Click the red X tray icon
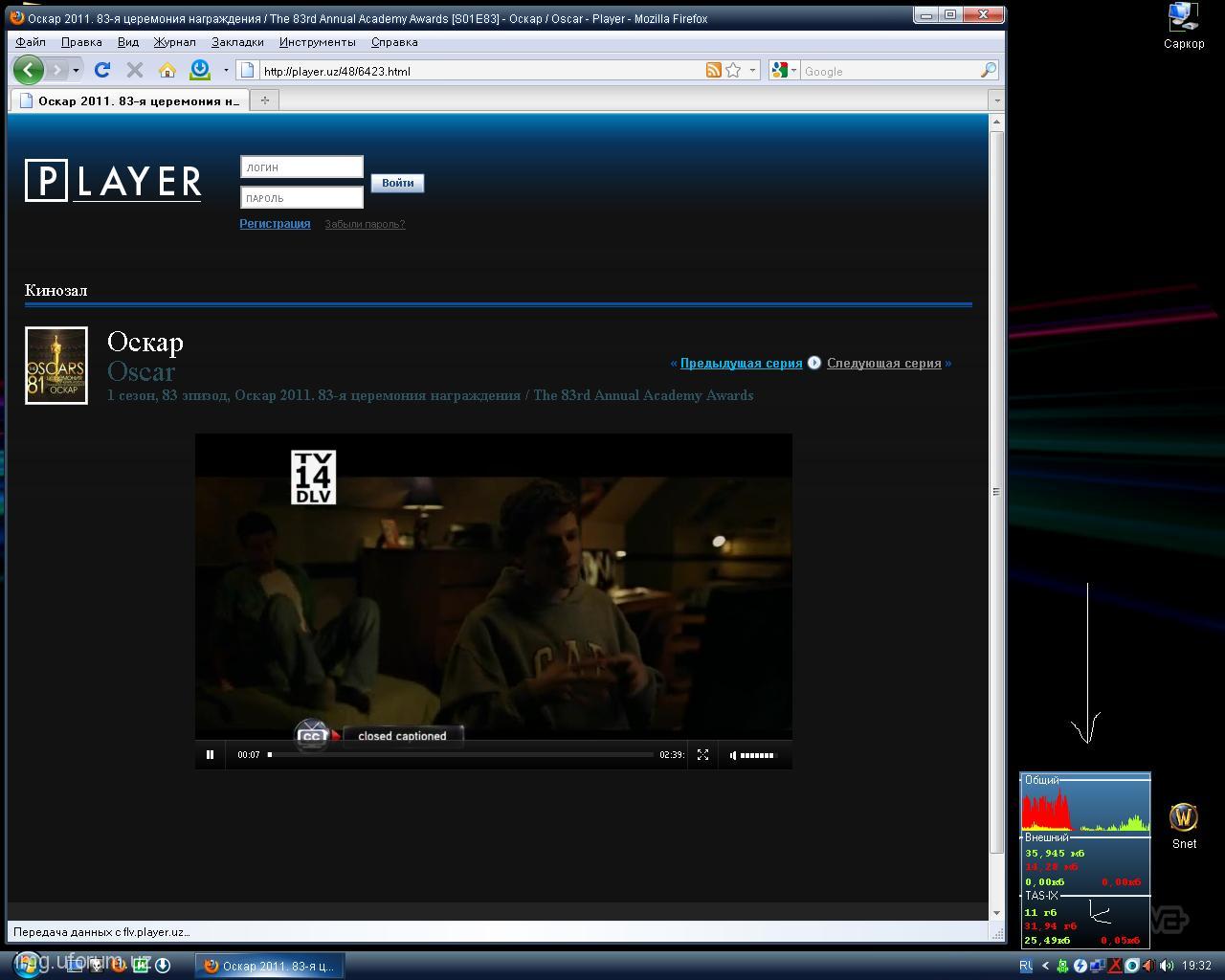 tap(1115, 966)
